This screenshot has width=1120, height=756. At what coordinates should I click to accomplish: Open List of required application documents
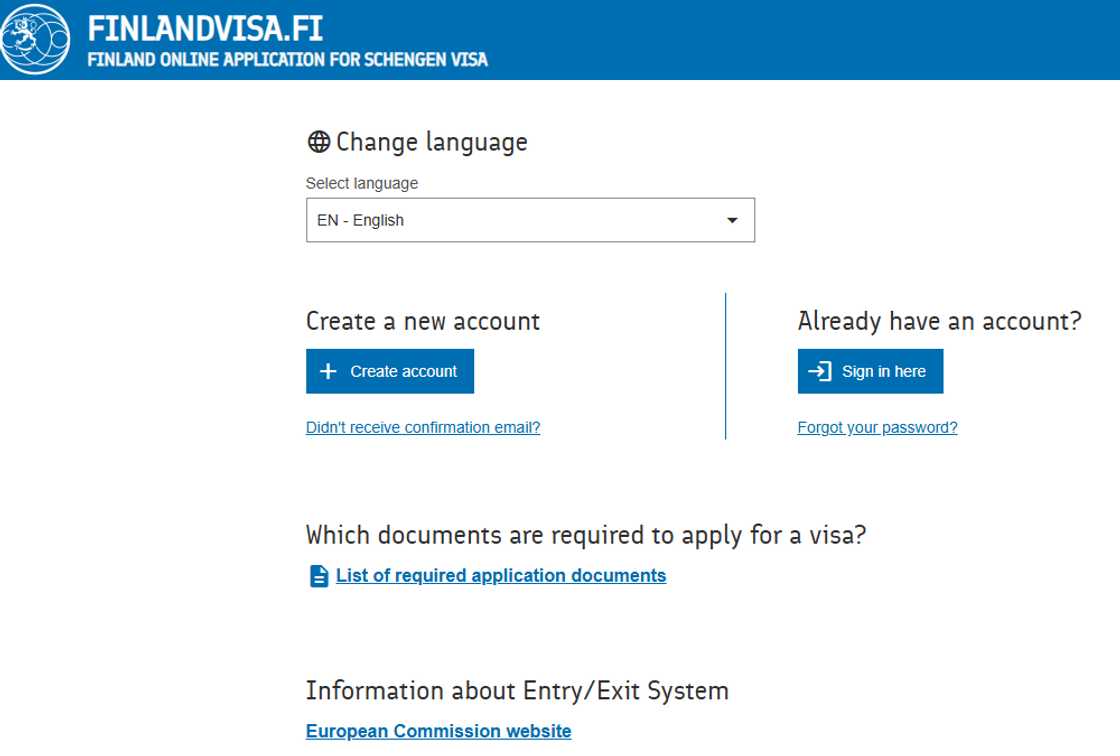[500, 575]
